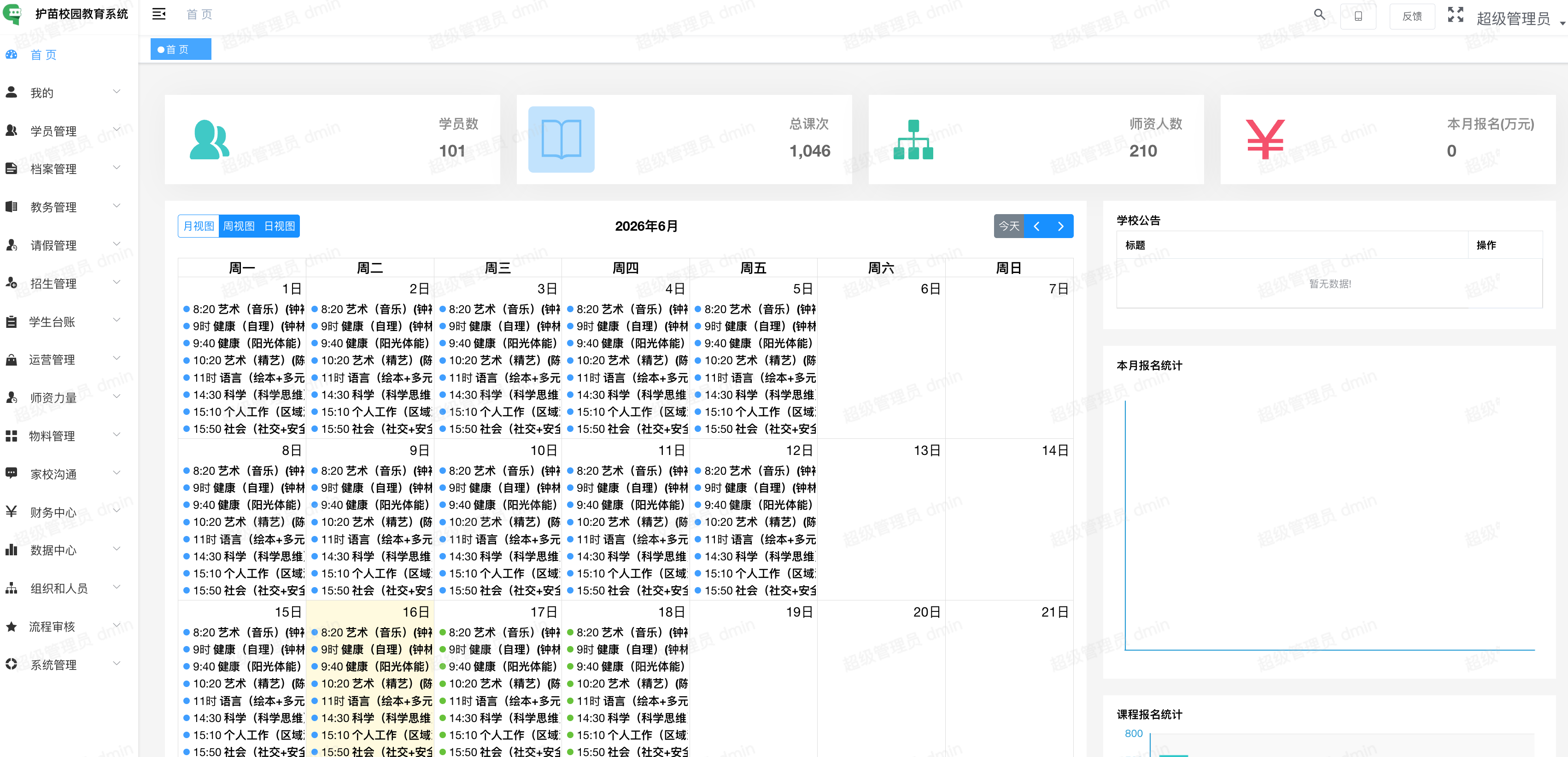Expand the 档案管理 menu chevron
This screenshot has width=1568, height=757.
tap(117, 167)
